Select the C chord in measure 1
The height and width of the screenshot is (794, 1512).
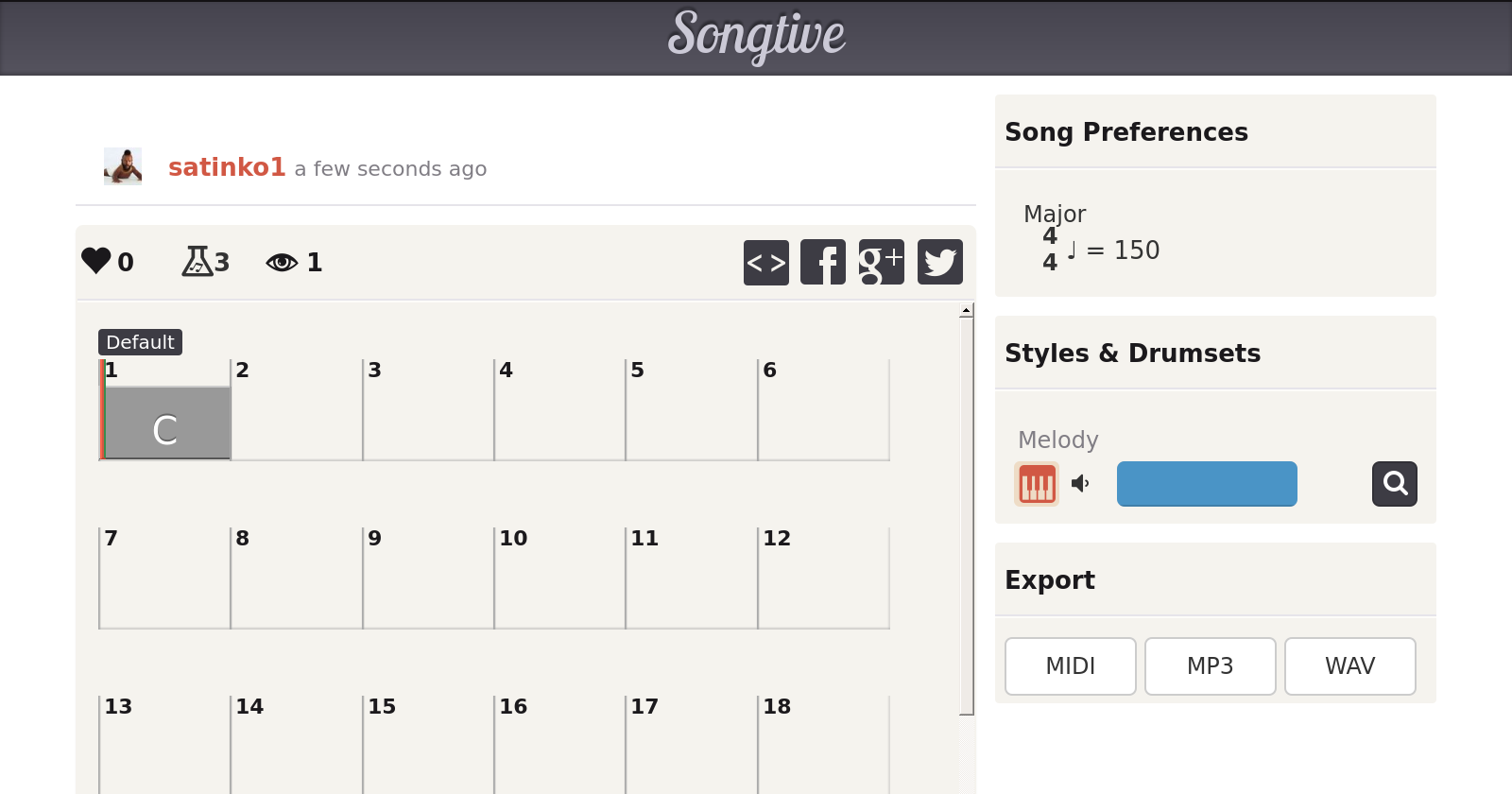[166, 423]
